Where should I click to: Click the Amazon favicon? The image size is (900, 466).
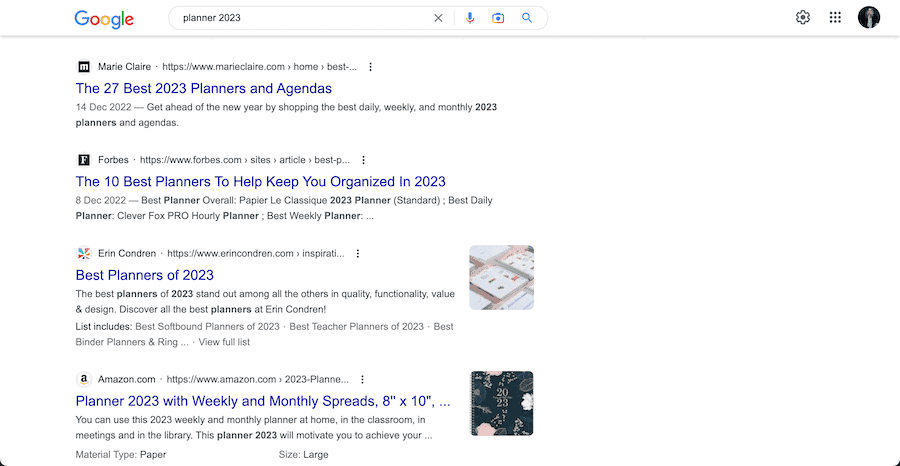[84, 379]
